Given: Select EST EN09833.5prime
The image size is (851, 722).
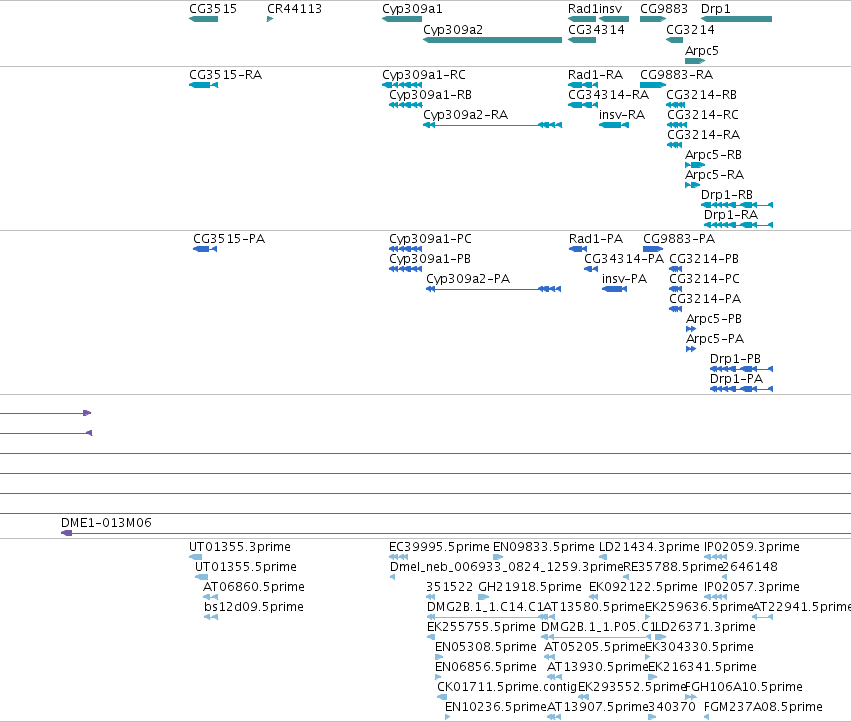Looking at the screenshot, I should point(544,547).
